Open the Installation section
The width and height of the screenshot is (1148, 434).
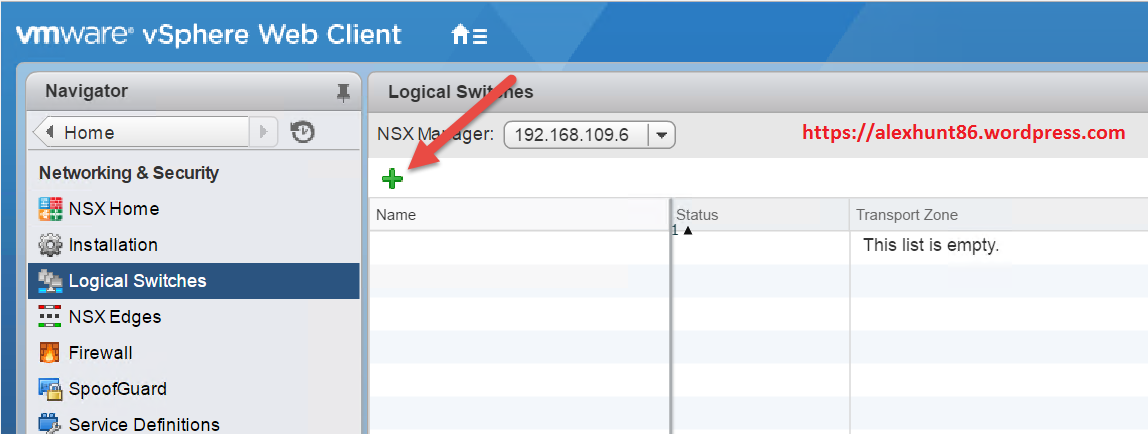(113, 245)
